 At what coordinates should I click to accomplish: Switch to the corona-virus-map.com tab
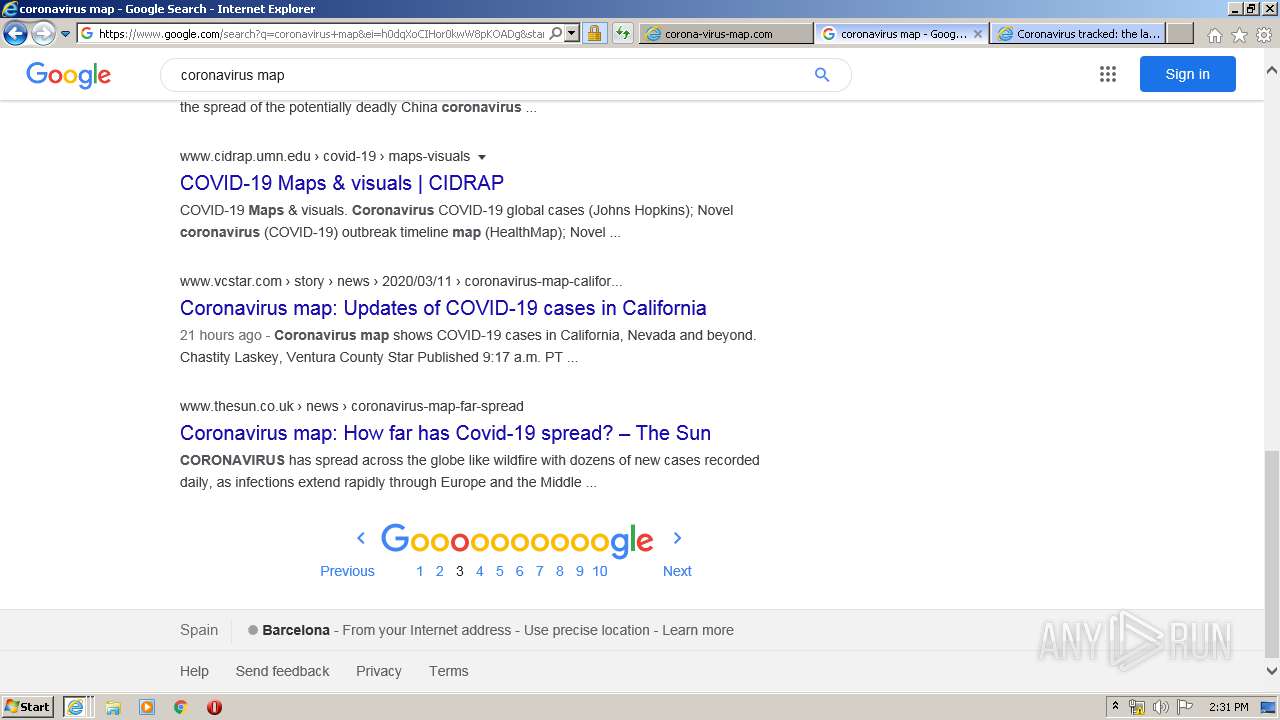[x=726, y=33]
